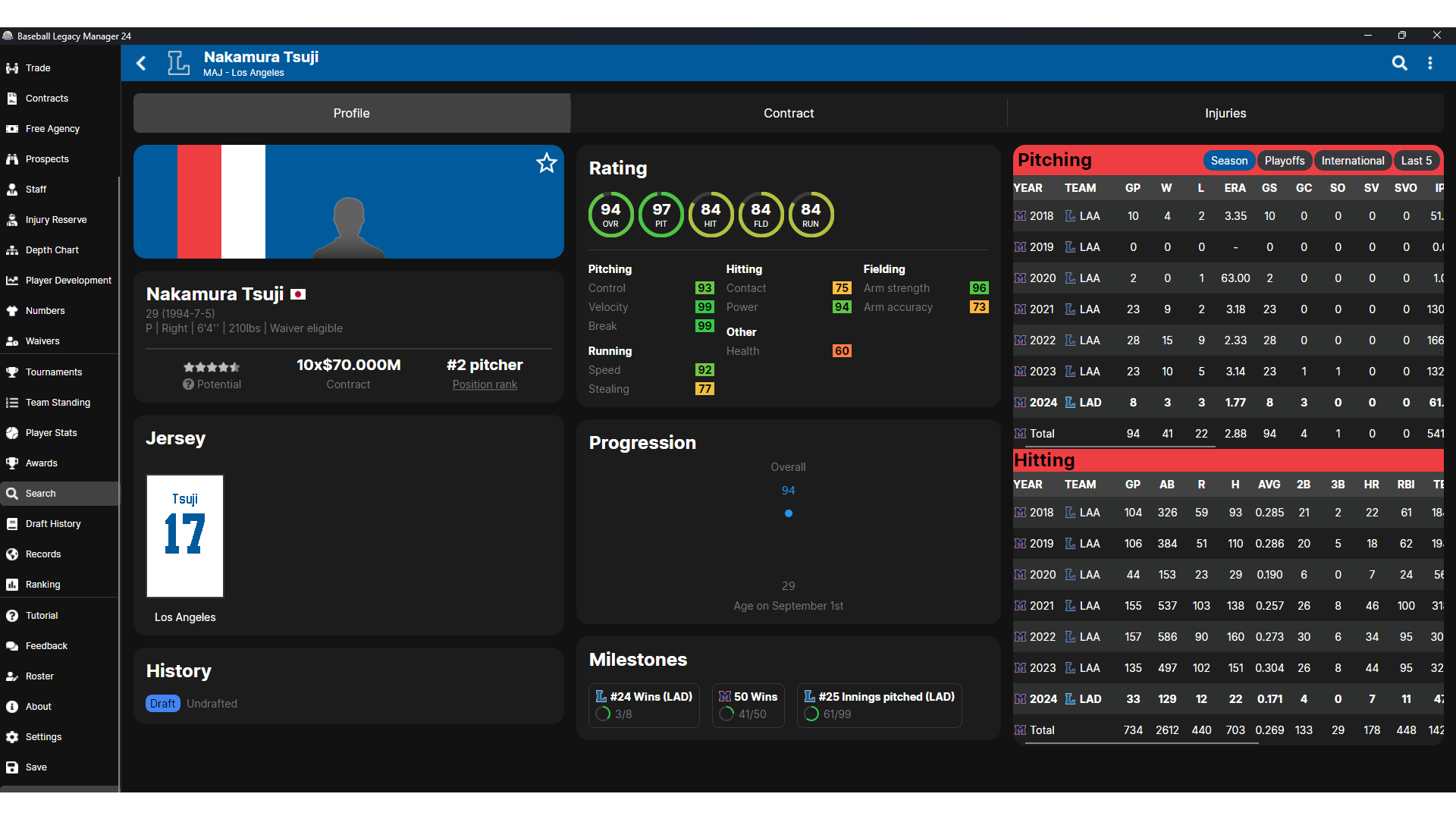Click the 2022 LAA pitching row

tap(1228, 340)
